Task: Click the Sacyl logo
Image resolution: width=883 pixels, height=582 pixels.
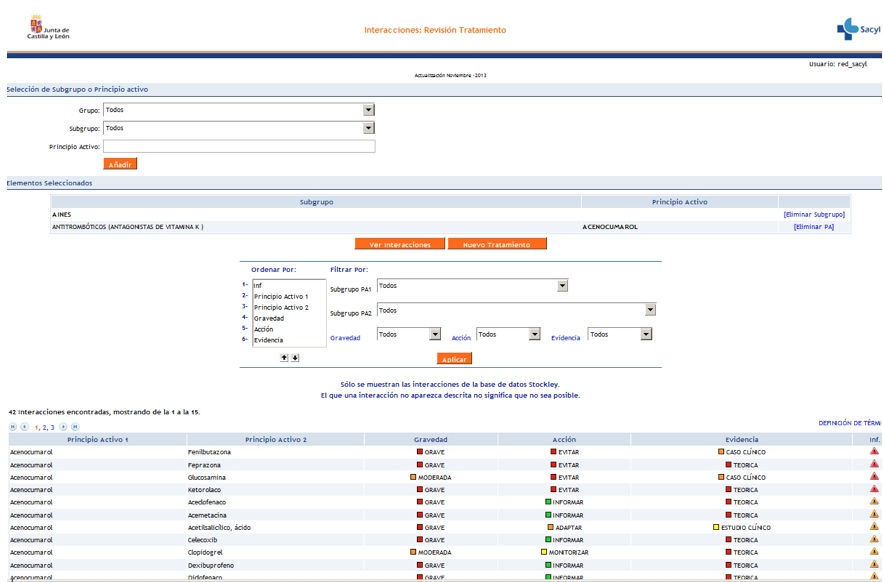Action: coord(858,30)
